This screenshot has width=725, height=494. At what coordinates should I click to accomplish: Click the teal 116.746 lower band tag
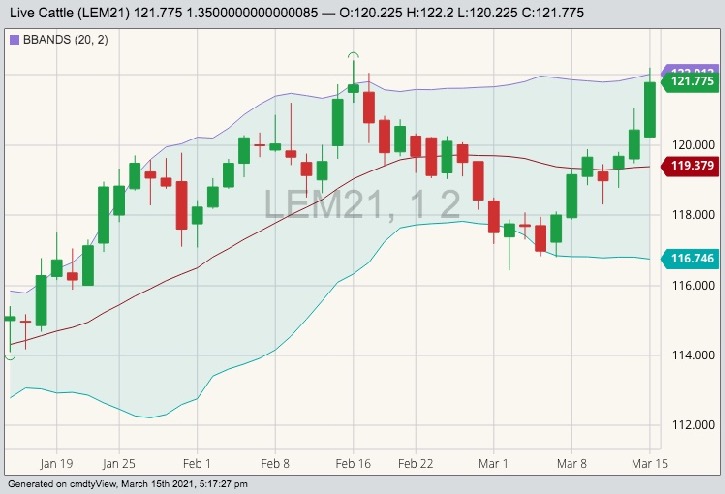(x=691, y=258)
